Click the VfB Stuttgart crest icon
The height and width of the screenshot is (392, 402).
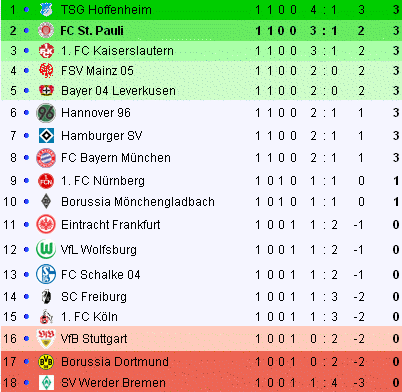[x=46, y=339]
